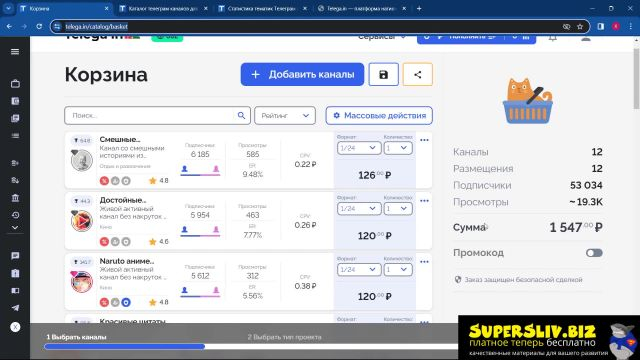Click the shield icon beside secure deal note

click(x=458, y=280)
